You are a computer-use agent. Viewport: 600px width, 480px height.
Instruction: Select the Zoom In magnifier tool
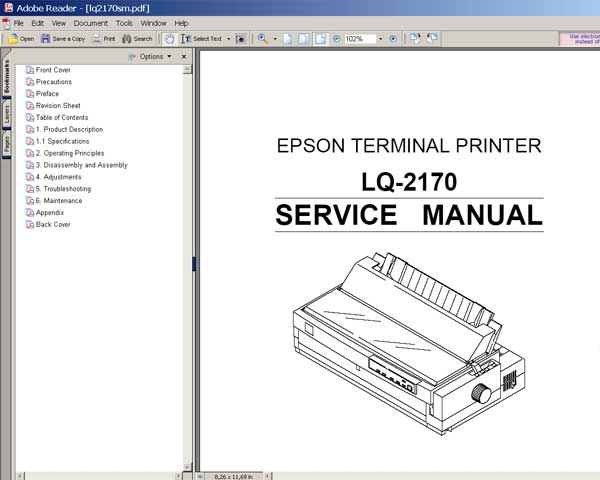pos(262,39)
